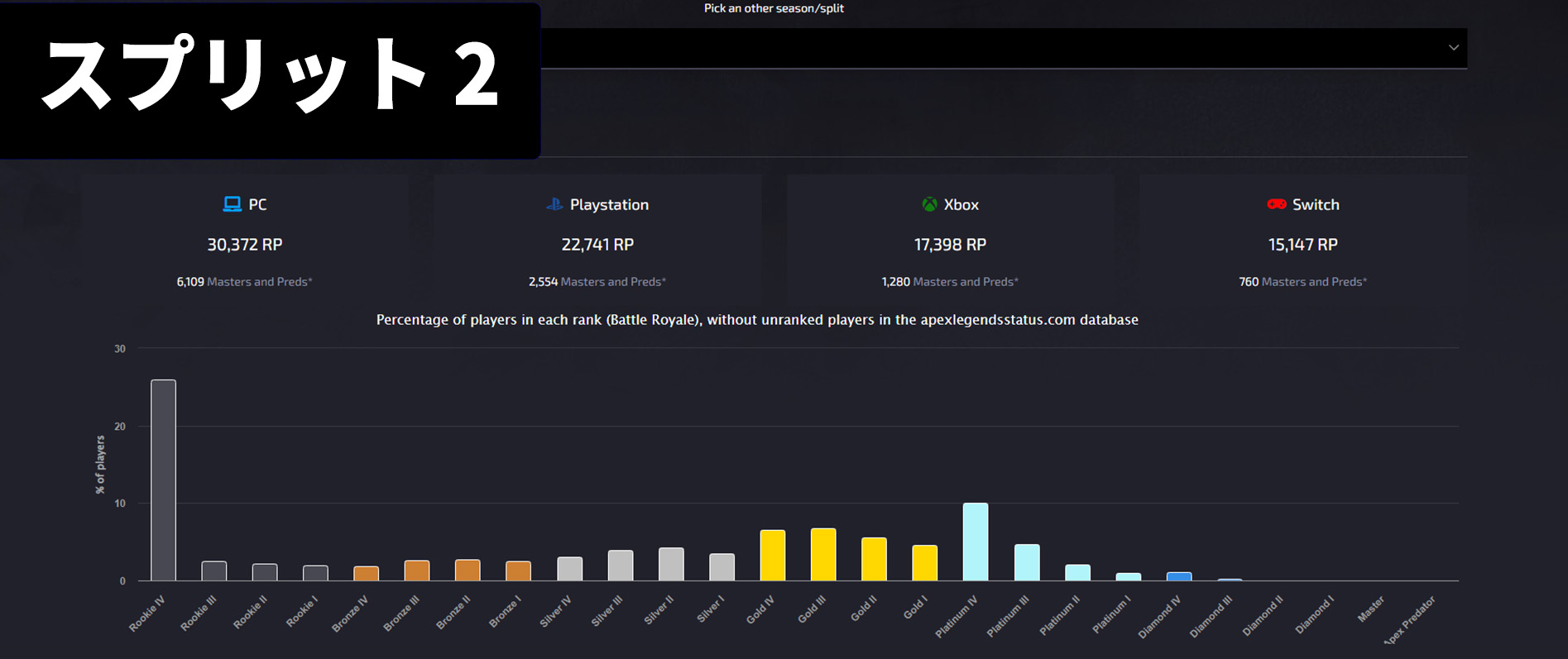The image size is (1568, 659).
Task: Click the Xbox logo icon
Action: 929,204
